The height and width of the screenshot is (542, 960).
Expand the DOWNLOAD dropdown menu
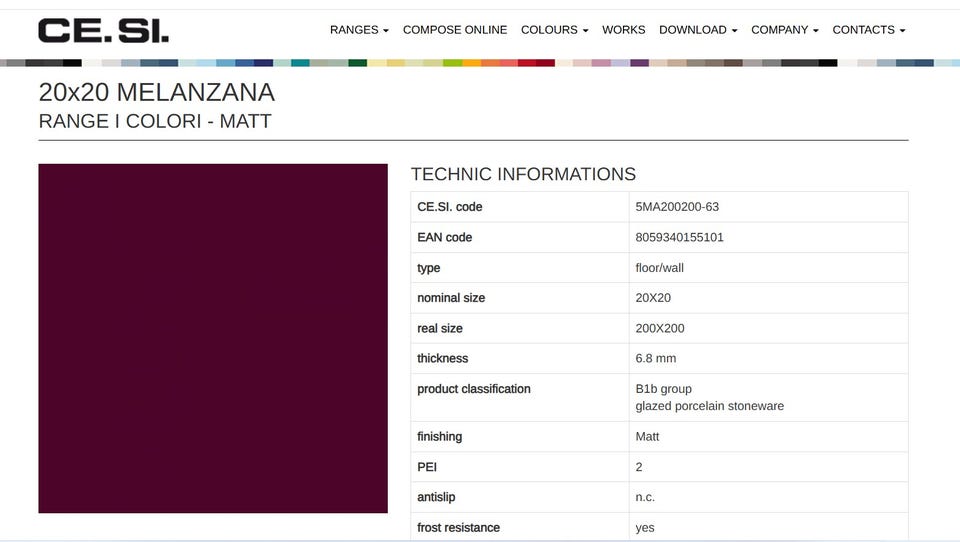click(698, 30)
